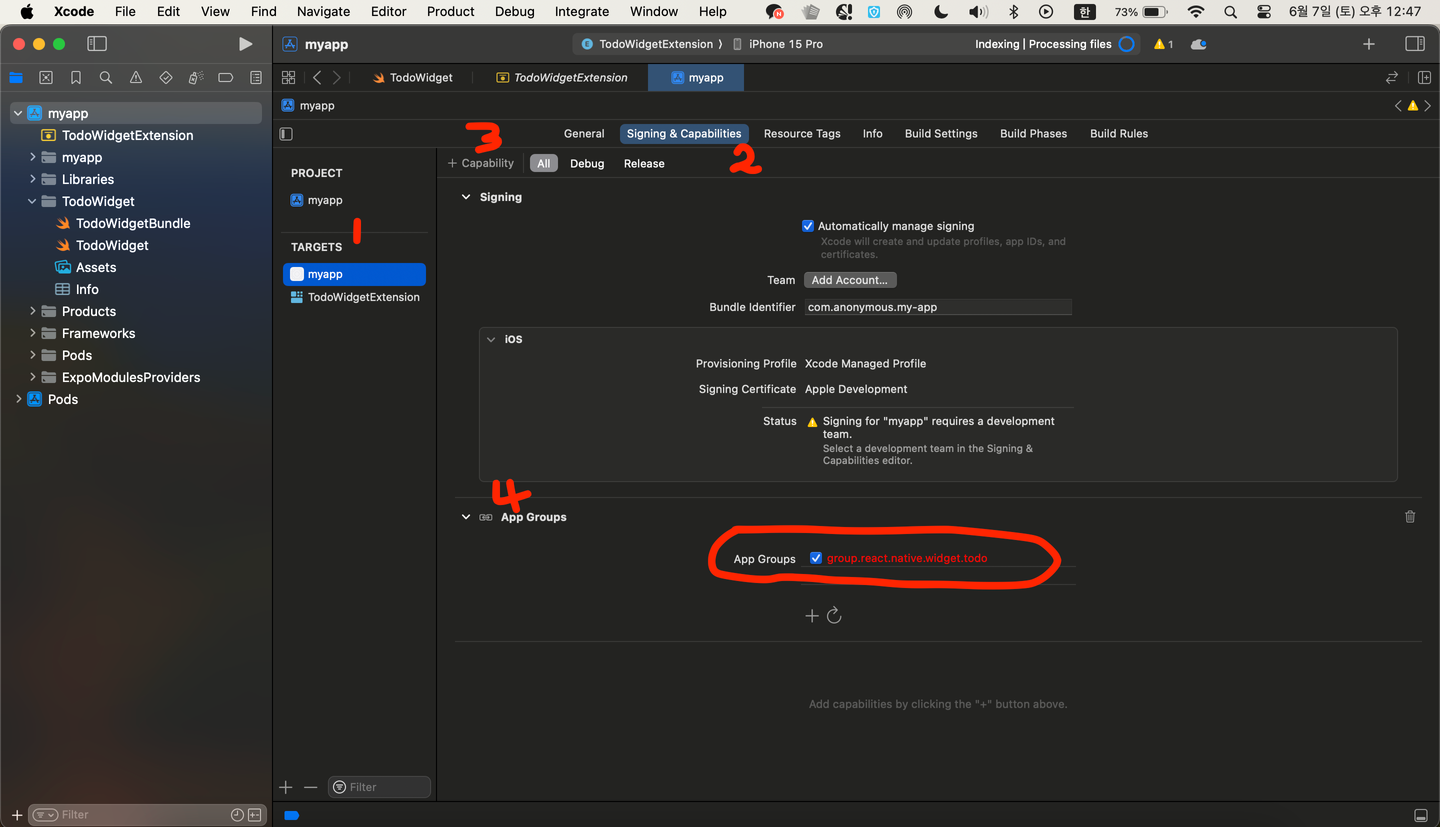Screen dimensions: 1440x827
Task: Add a new app group with plus
Action: pyautogui.click(x=812, y=616)
